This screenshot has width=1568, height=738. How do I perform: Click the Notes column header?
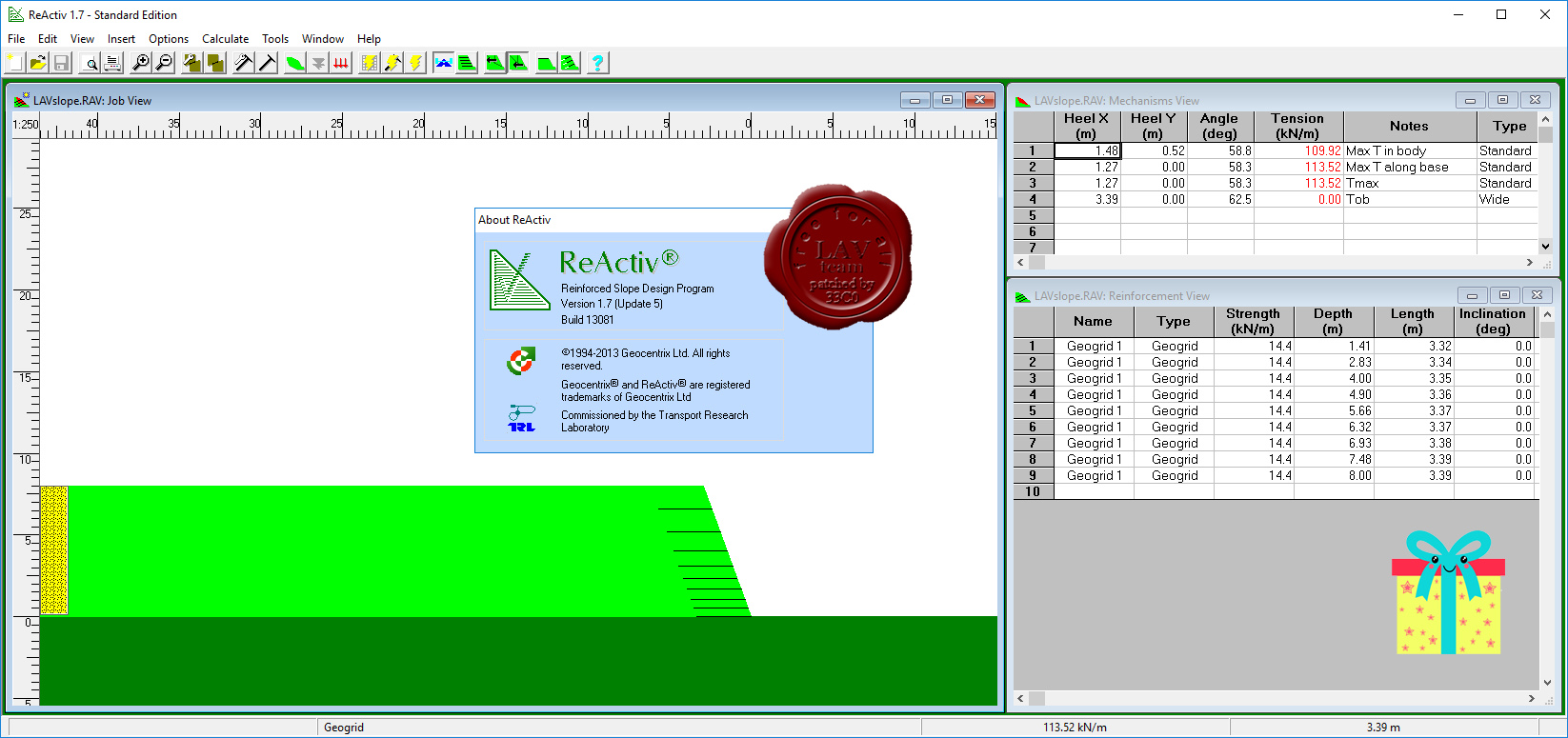[x=1410, y=126]
